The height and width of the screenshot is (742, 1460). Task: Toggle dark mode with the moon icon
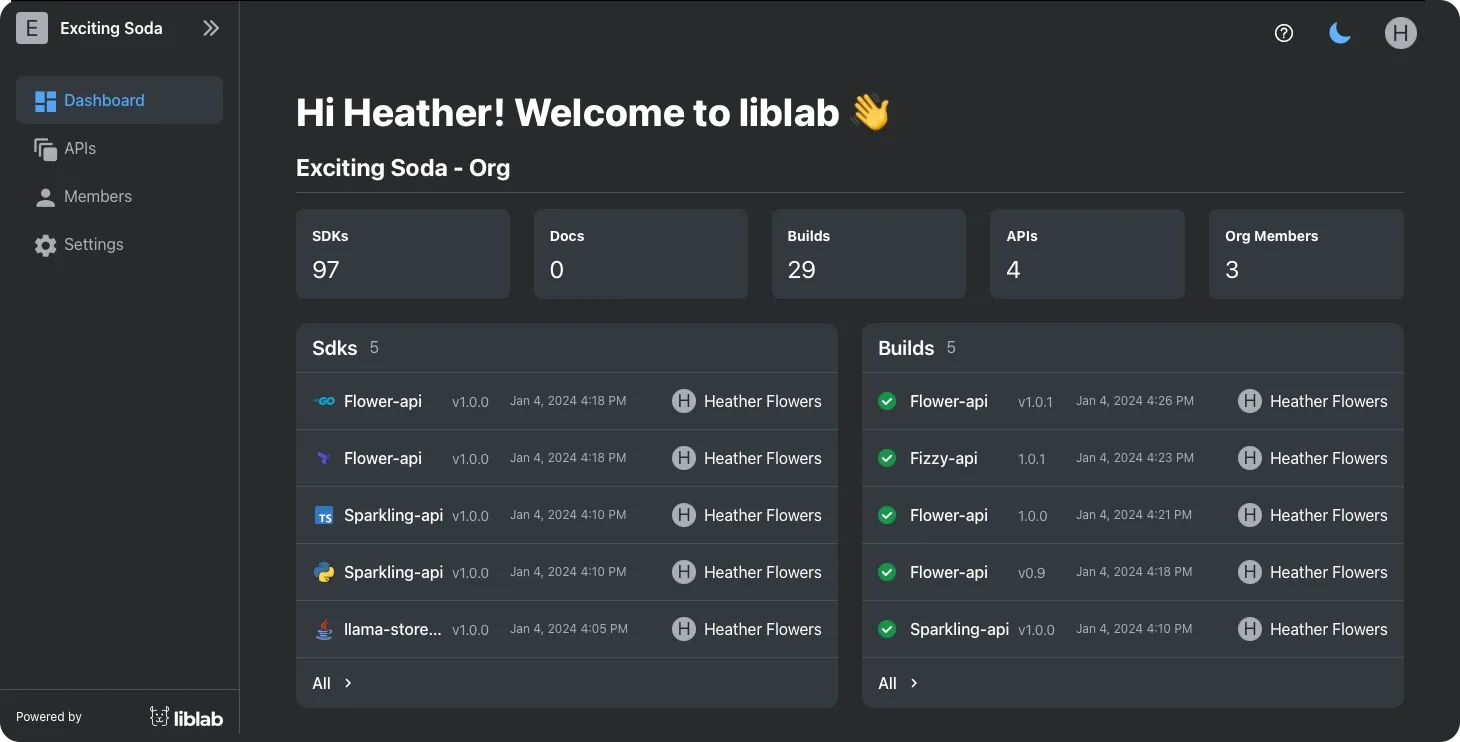(x=1340, y=32)
